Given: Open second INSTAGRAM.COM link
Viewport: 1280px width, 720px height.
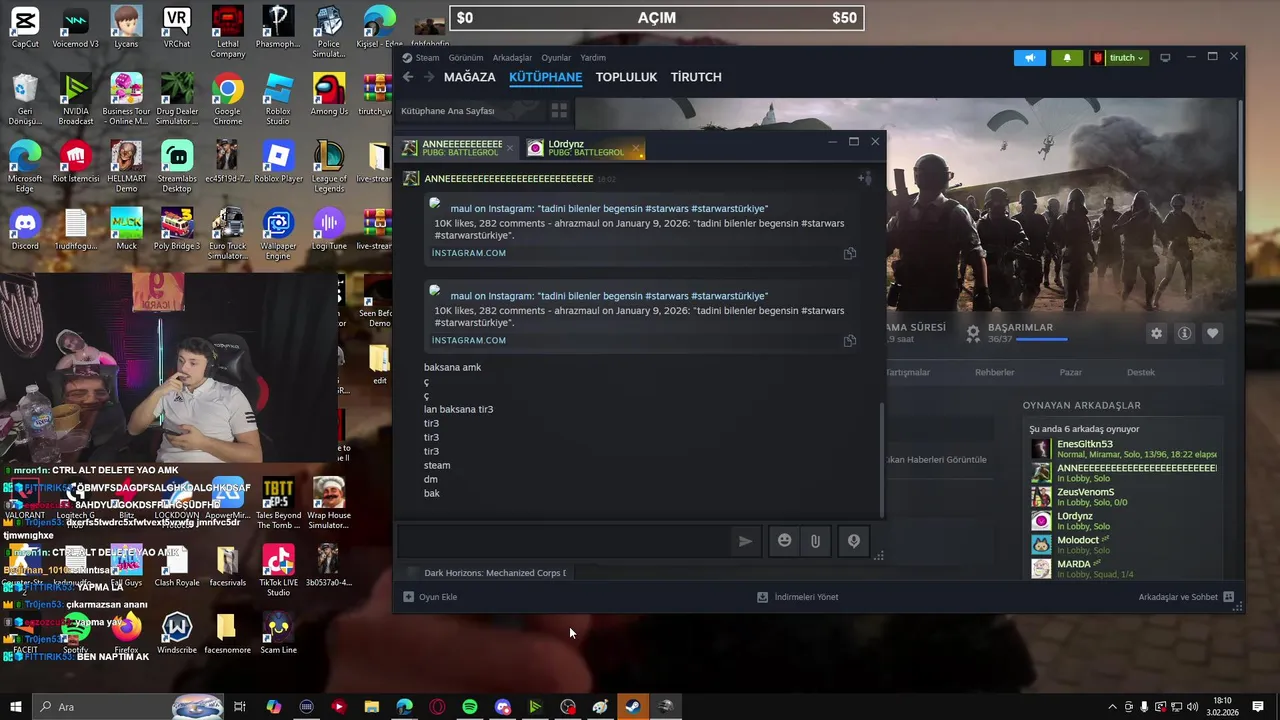Looking at the screenshot, I should click(469, 340).
